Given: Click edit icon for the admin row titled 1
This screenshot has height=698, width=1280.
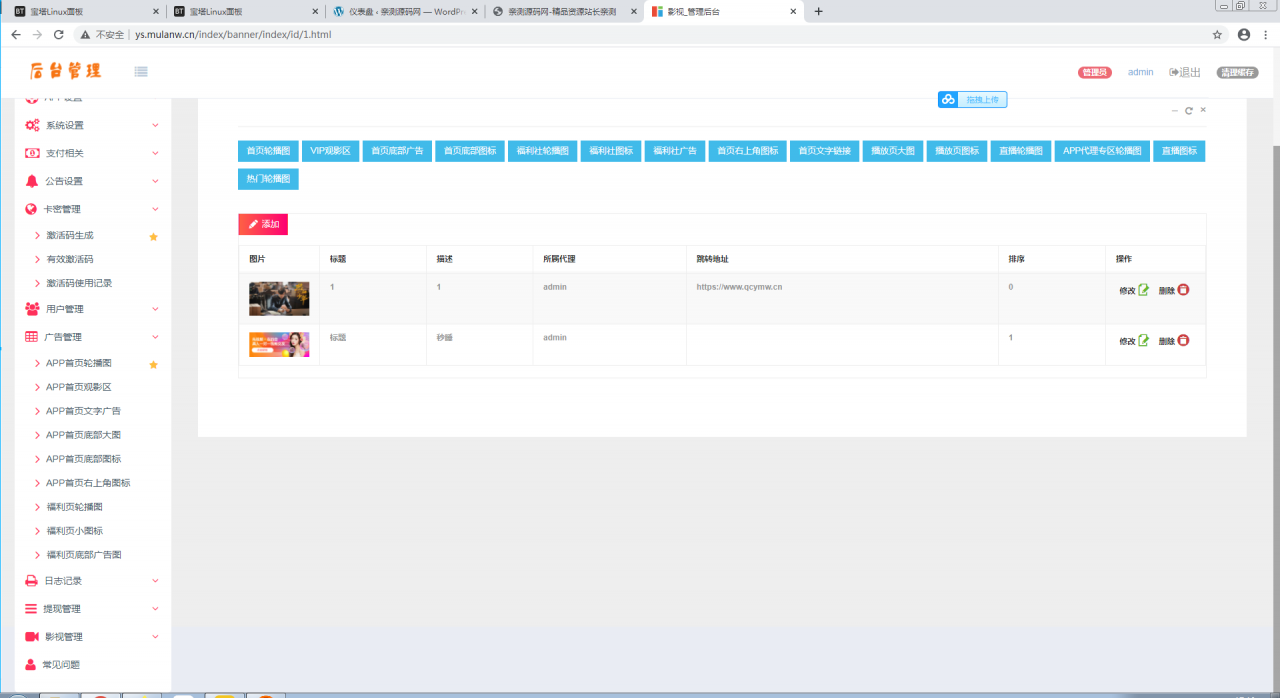Looking at the screenshot, I should [x=1144, y=290].
